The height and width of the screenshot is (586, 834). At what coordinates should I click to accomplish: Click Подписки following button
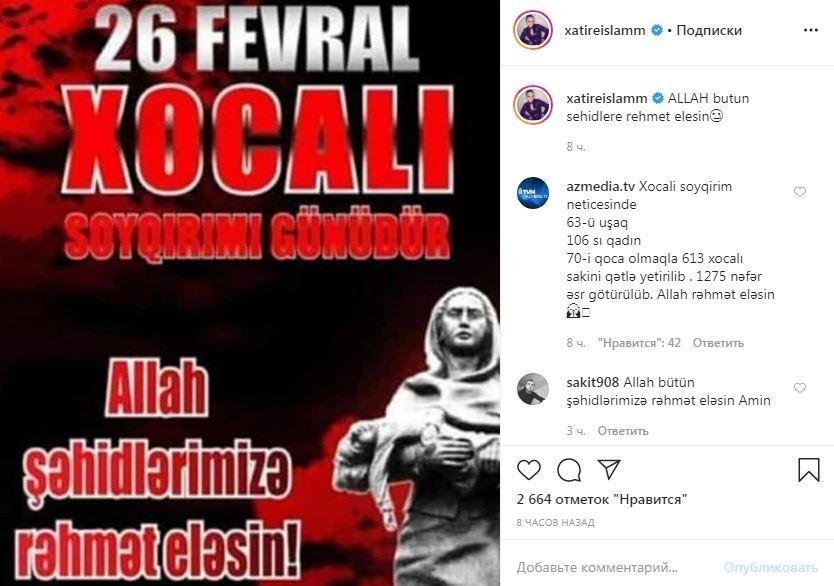tap(709, 30)
